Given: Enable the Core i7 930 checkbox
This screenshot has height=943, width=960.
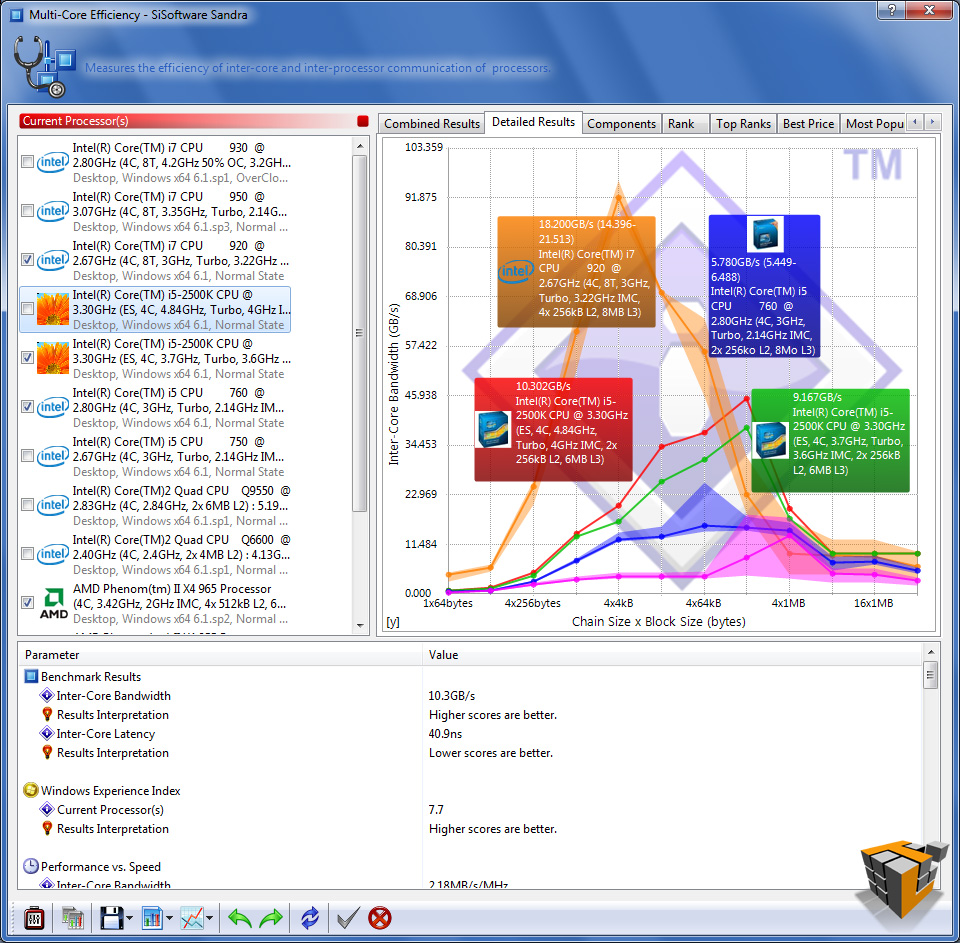Looking at the screenshot, I should tap(28, 162).
